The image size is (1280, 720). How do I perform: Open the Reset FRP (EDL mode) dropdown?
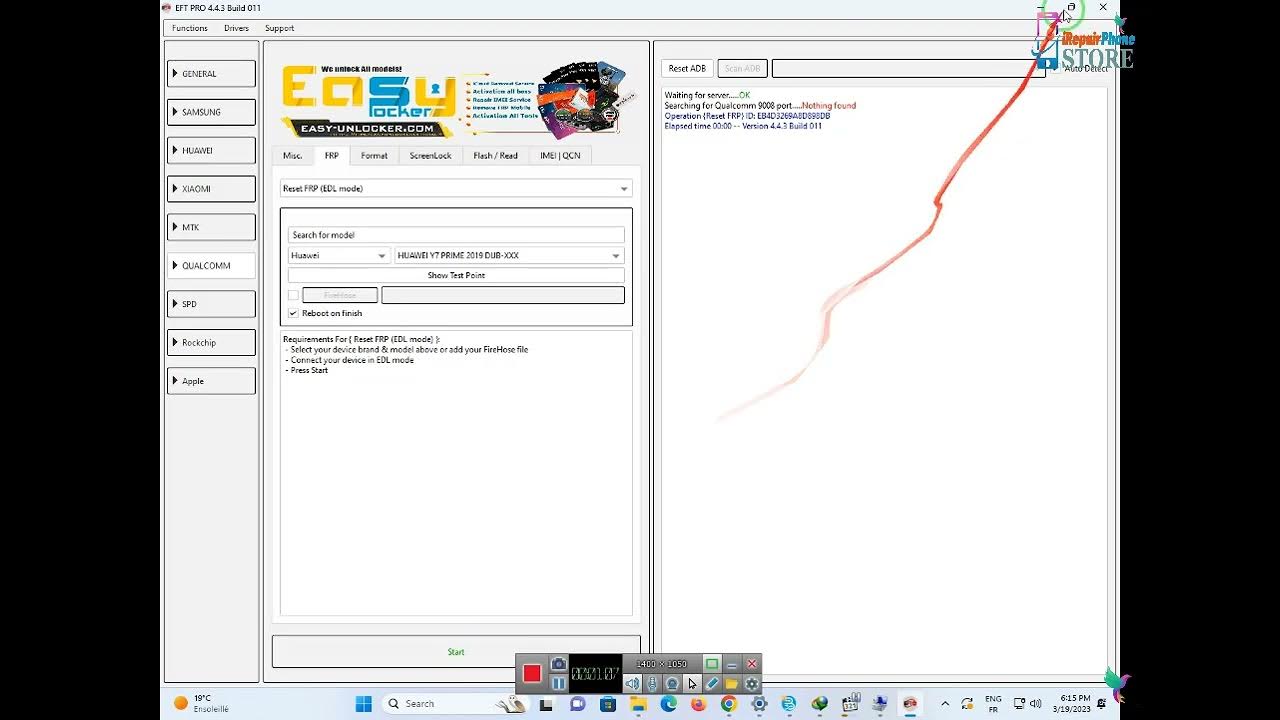(x=455, y=188)
